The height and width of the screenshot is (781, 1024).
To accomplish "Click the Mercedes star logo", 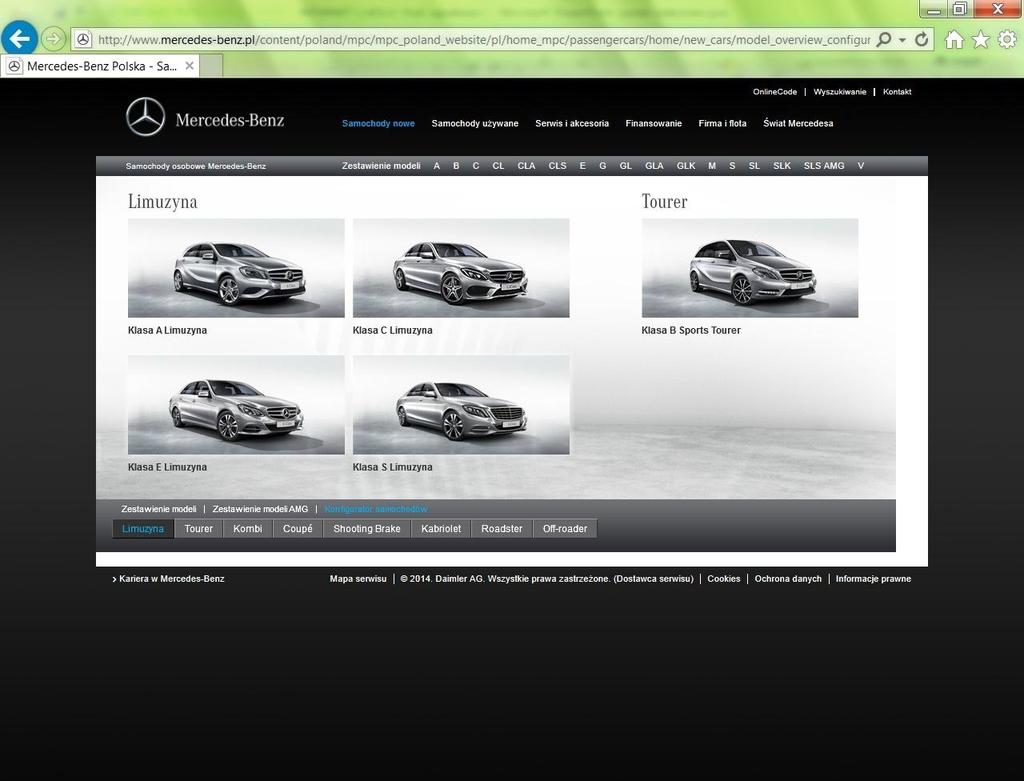I will tap(145, 117).
